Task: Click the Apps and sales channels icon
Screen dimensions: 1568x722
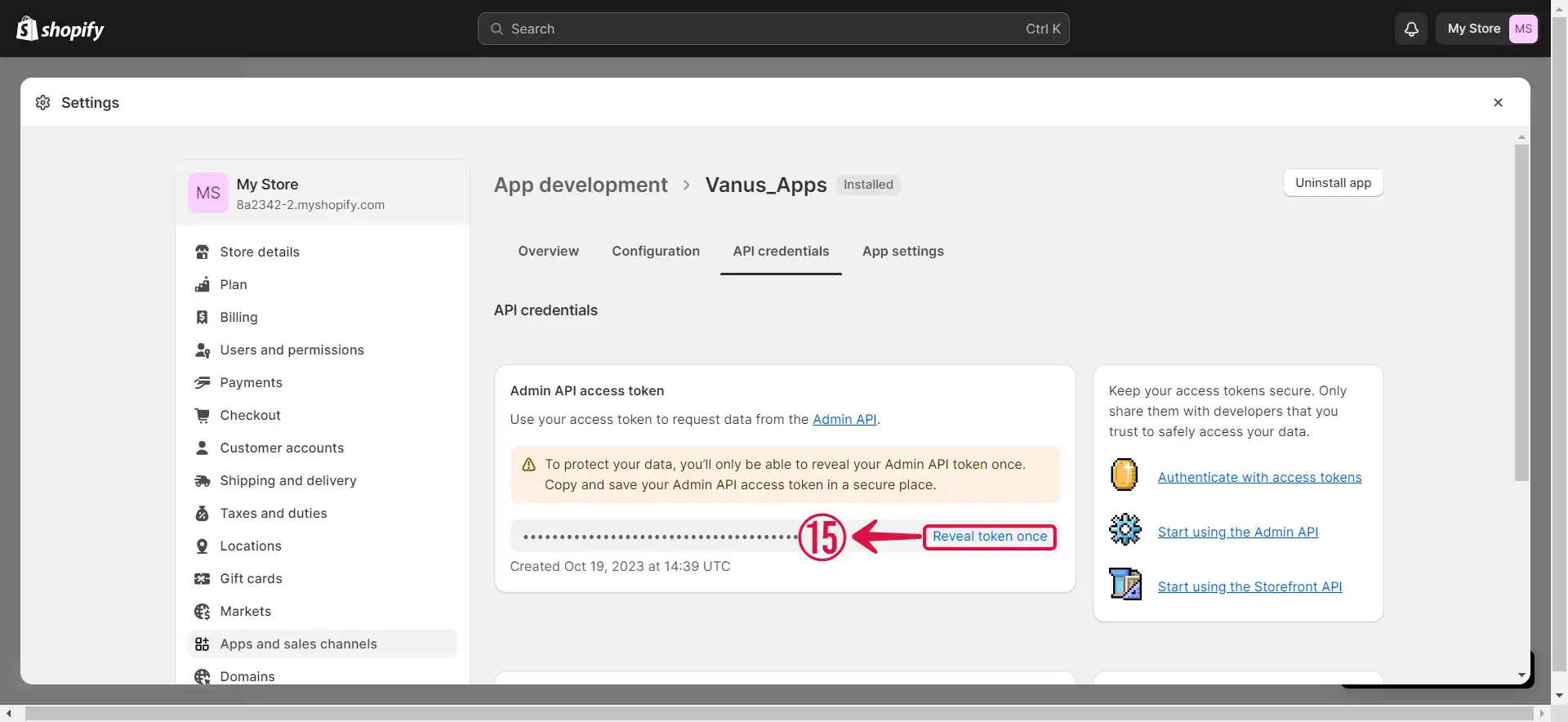Action: click(203, 644)
